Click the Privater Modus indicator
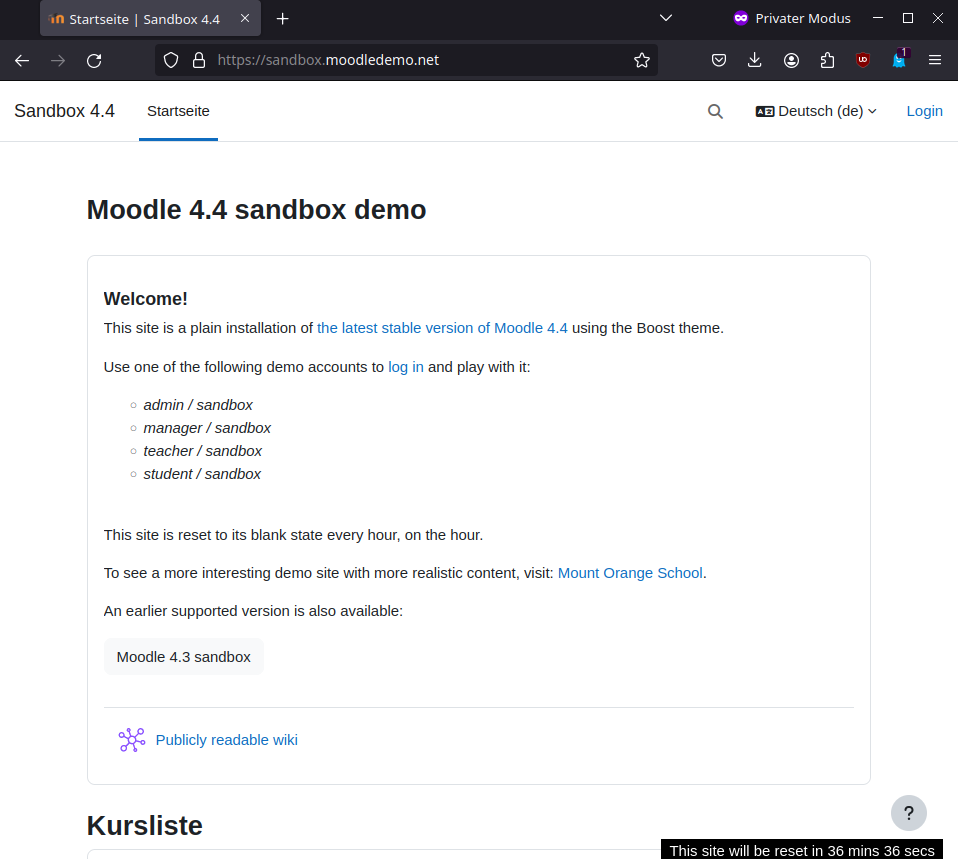958x859 pixels. 792,18
